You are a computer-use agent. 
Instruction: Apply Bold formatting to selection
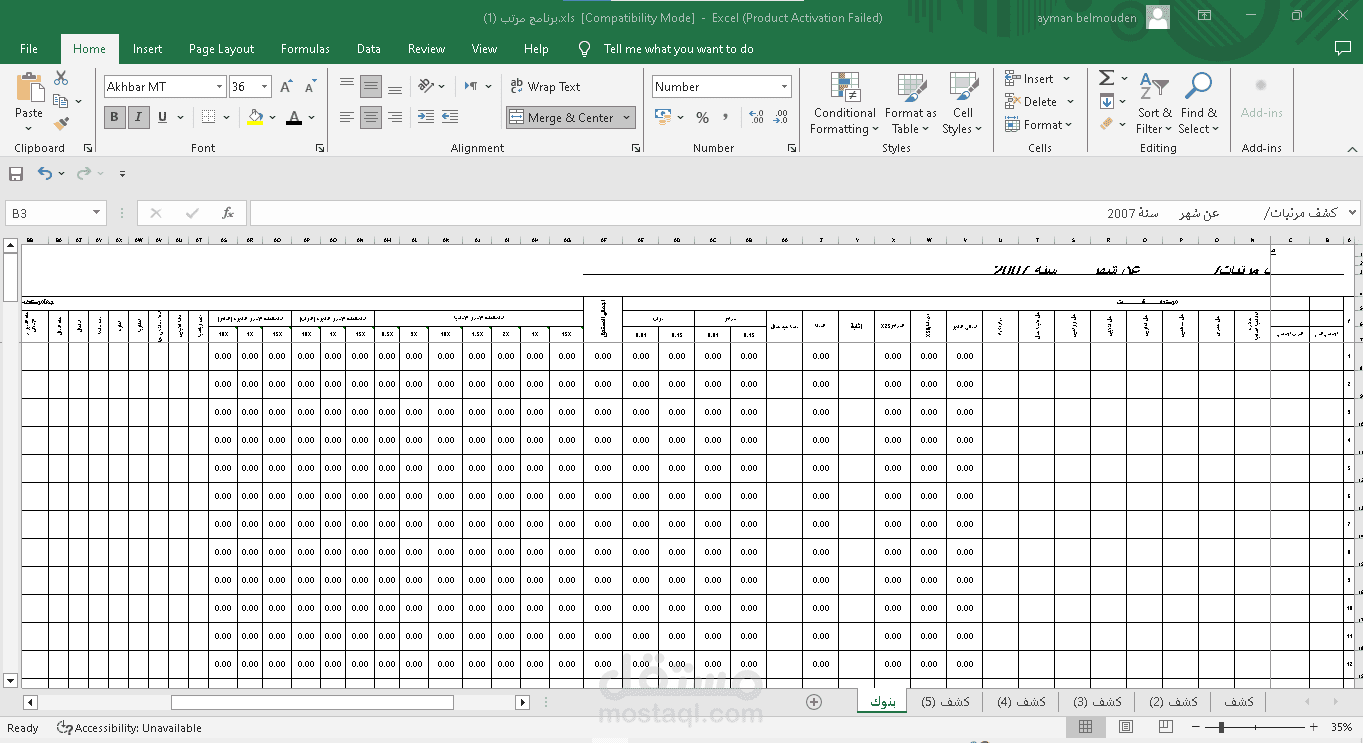tap(114, 117)
